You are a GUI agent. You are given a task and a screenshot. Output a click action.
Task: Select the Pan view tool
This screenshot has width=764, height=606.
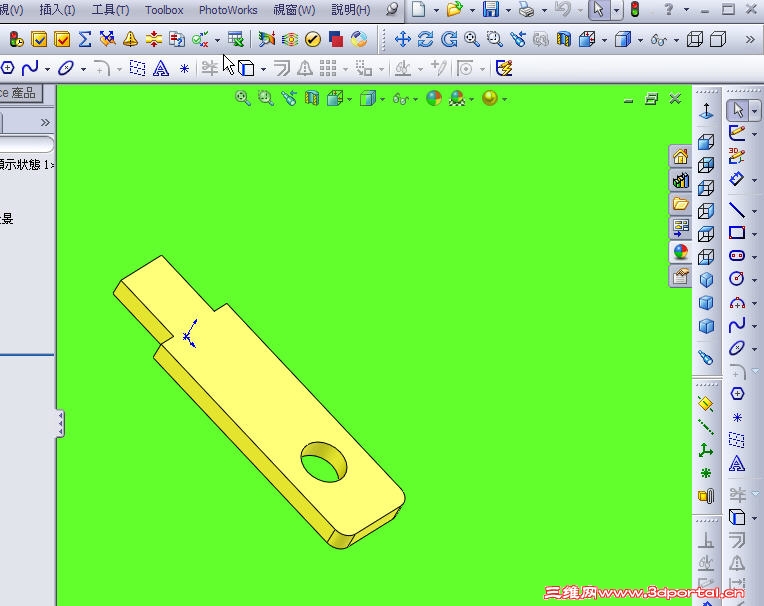(x=402, y=39)
